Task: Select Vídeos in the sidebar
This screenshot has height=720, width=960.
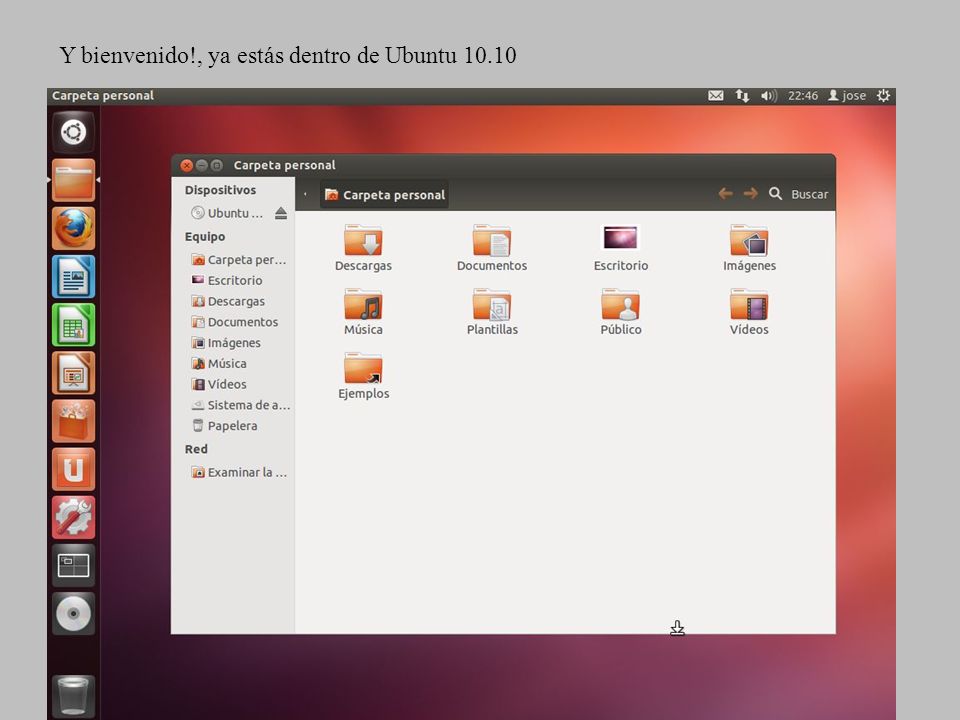Action: pyautogui.click(x=219, y=384)
